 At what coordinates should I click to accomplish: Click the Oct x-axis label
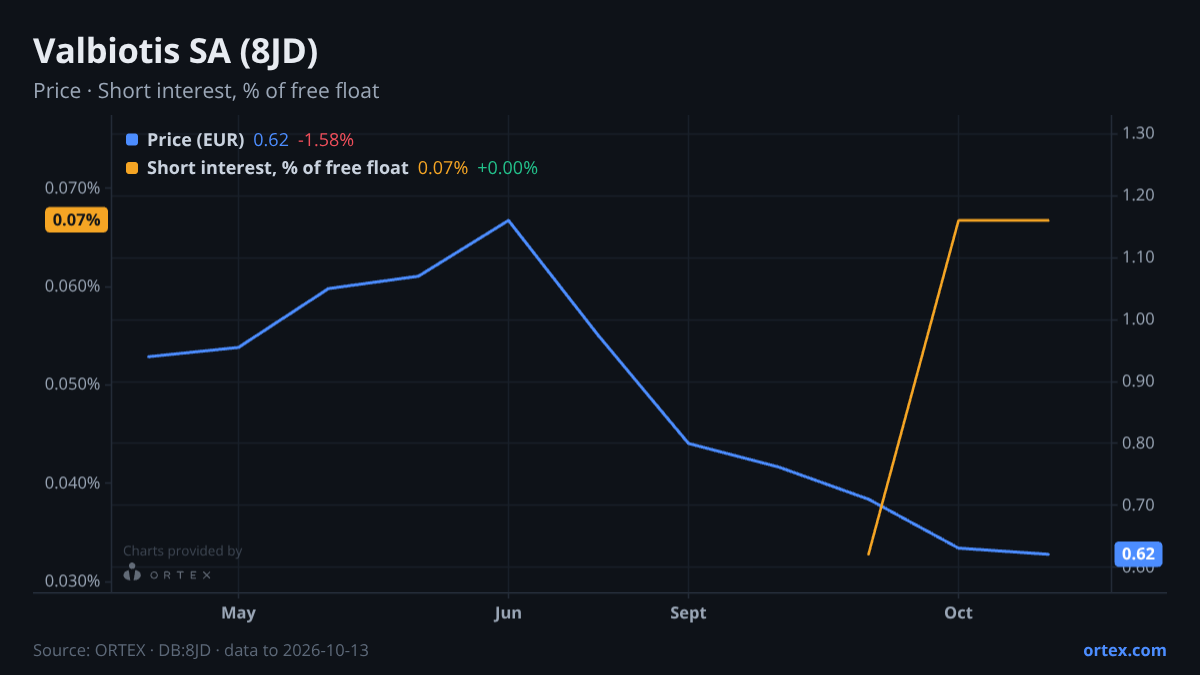(x=958, y=613)
